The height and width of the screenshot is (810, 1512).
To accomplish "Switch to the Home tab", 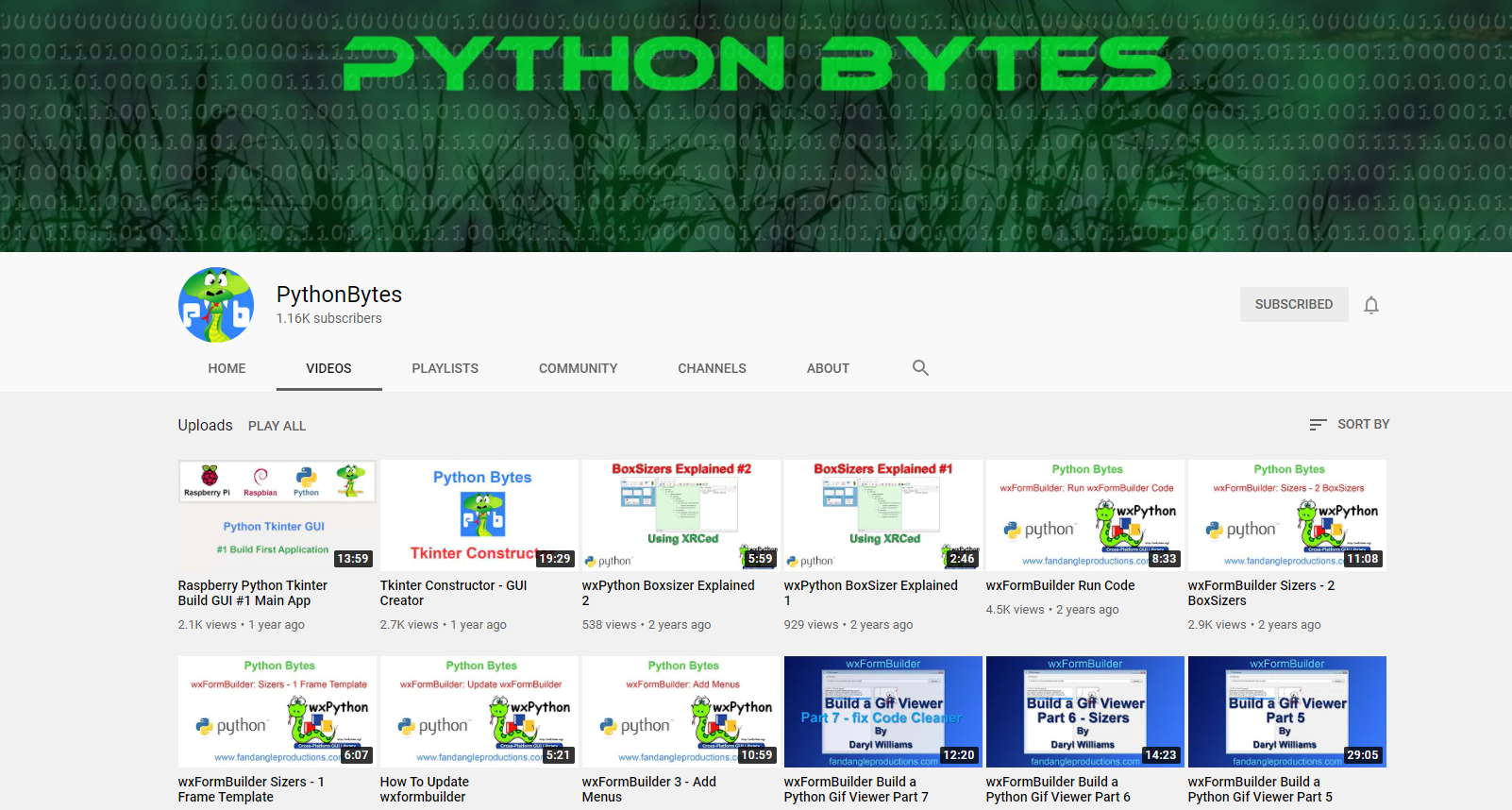I will coord(227,368).
